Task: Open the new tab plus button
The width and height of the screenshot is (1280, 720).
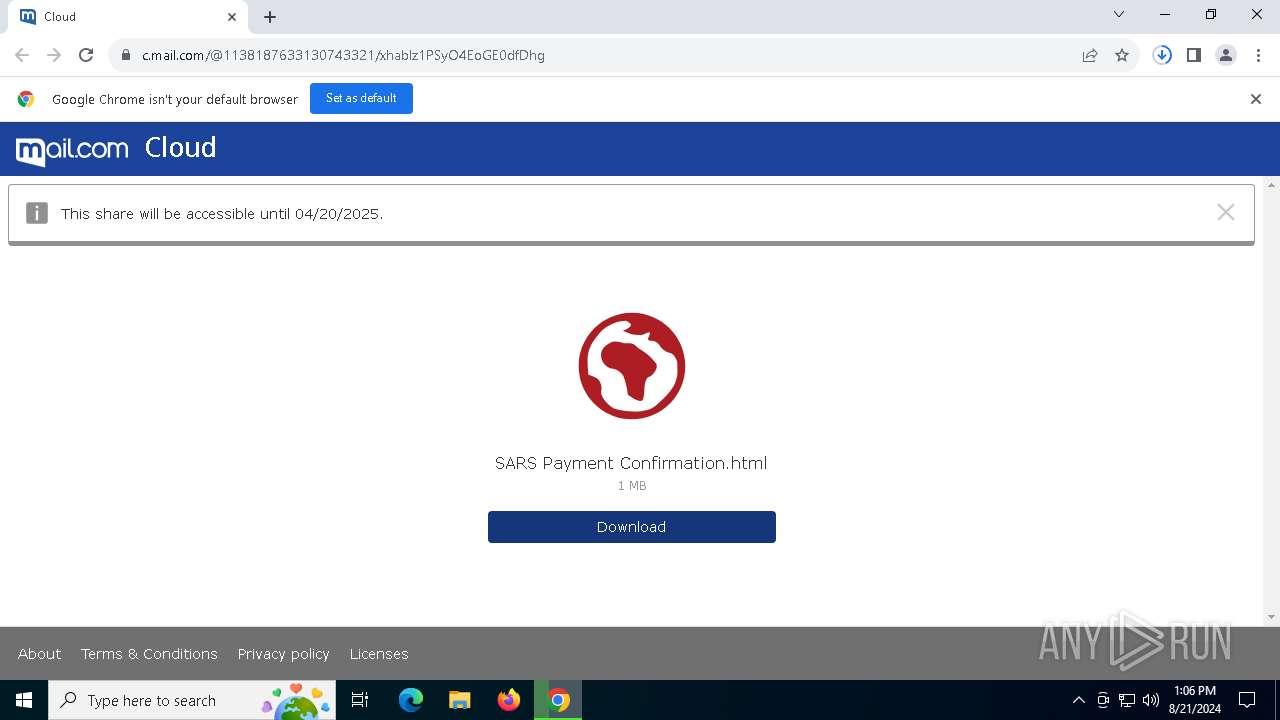Action: click(x=270, y=17)
